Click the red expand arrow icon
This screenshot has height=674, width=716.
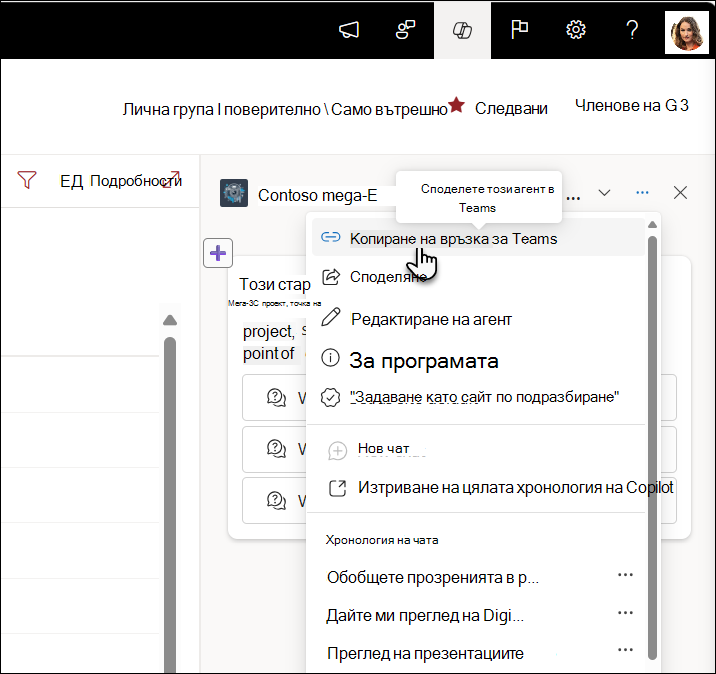point(172,179)
